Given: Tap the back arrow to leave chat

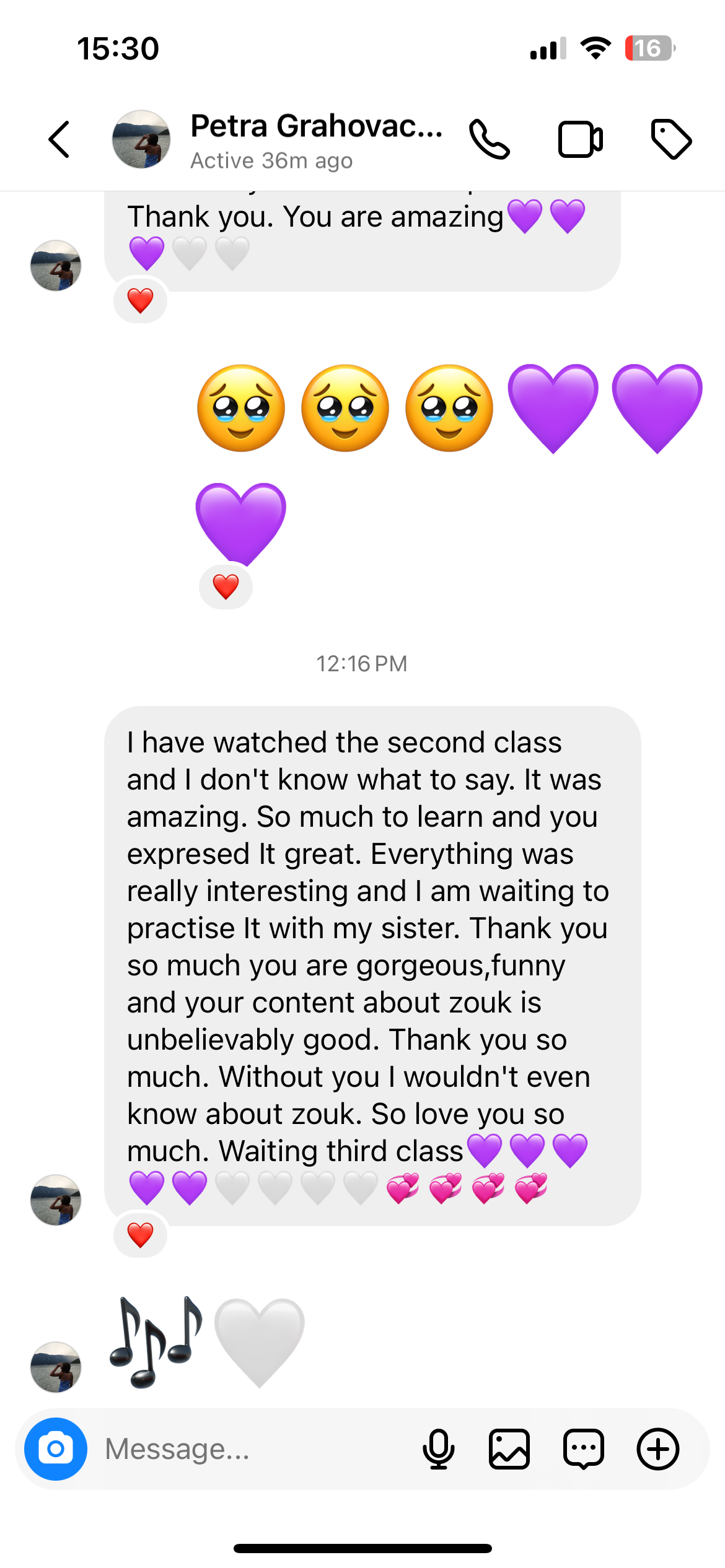Looking at the screenshot, I should 59,139.
